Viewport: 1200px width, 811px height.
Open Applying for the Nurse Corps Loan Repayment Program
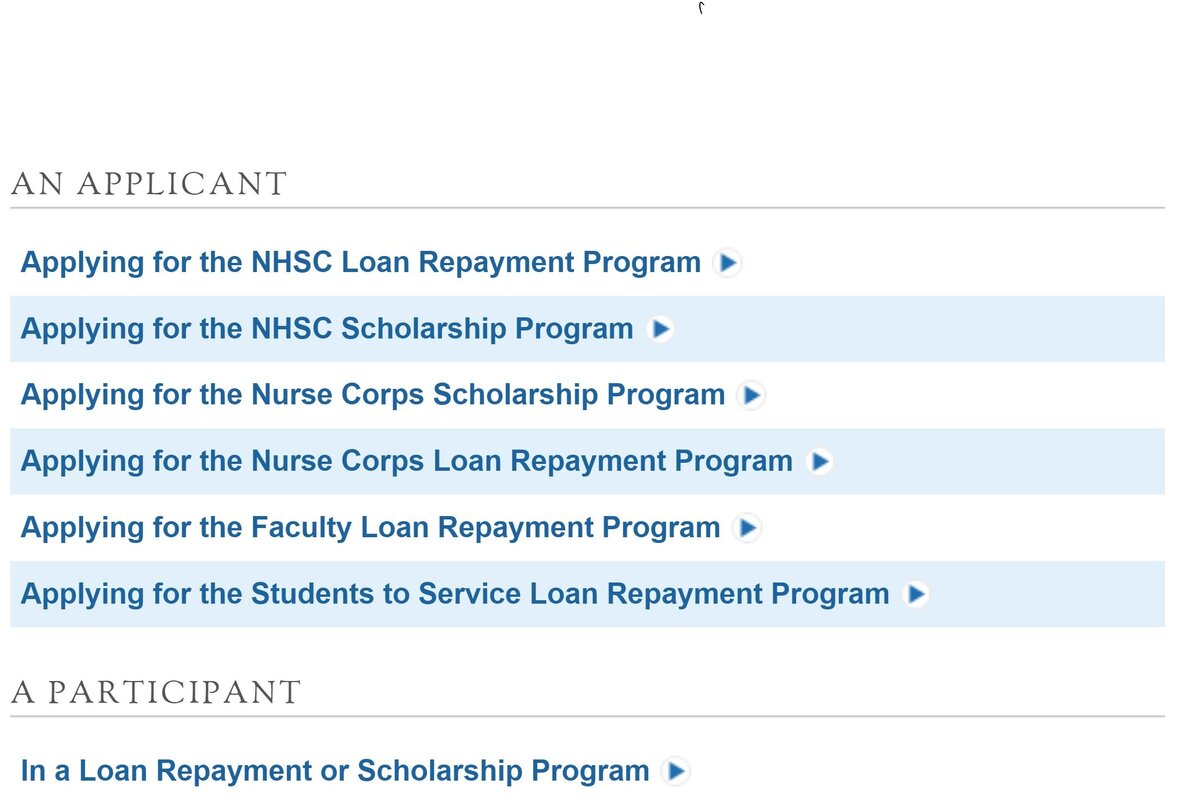coord(407,461)
